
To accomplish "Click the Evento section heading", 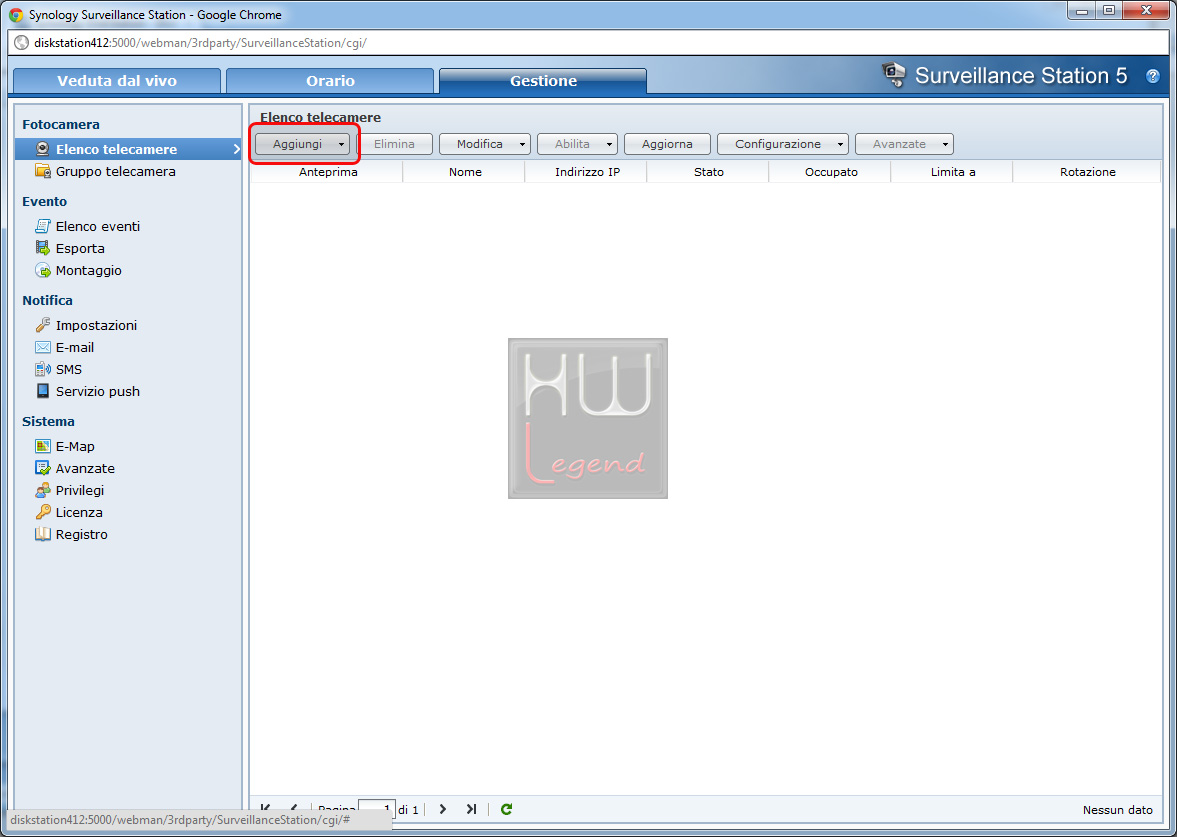I will [x=44, y=201].
